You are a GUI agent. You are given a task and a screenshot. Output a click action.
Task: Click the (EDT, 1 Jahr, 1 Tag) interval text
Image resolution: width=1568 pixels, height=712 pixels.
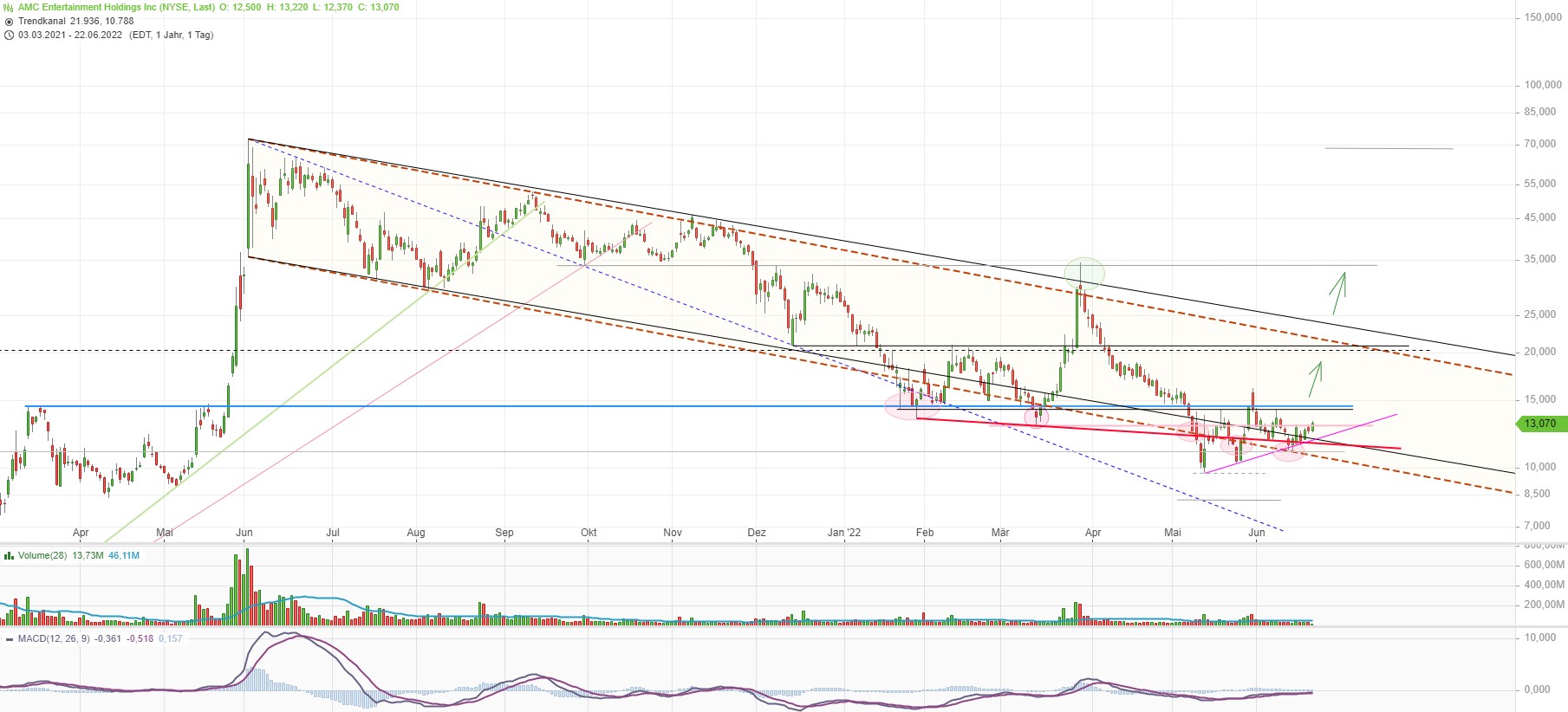click(x=171, y=35)
